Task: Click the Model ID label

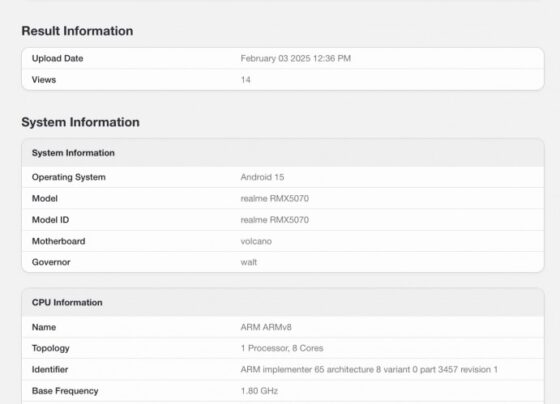Action: (50, 220)
